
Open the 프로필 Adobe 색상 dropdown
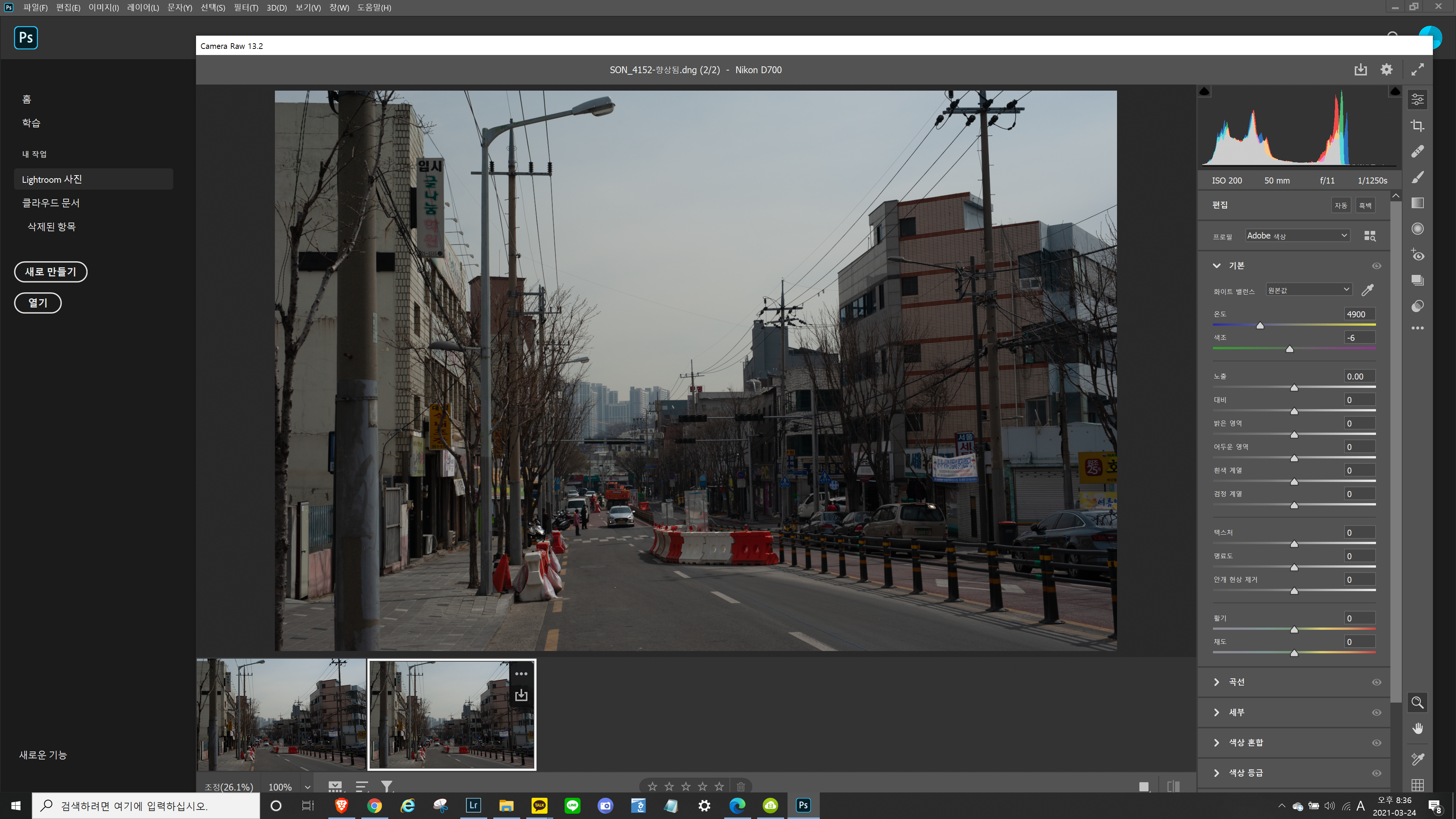pyautogui.click(x=1297, y=236)
